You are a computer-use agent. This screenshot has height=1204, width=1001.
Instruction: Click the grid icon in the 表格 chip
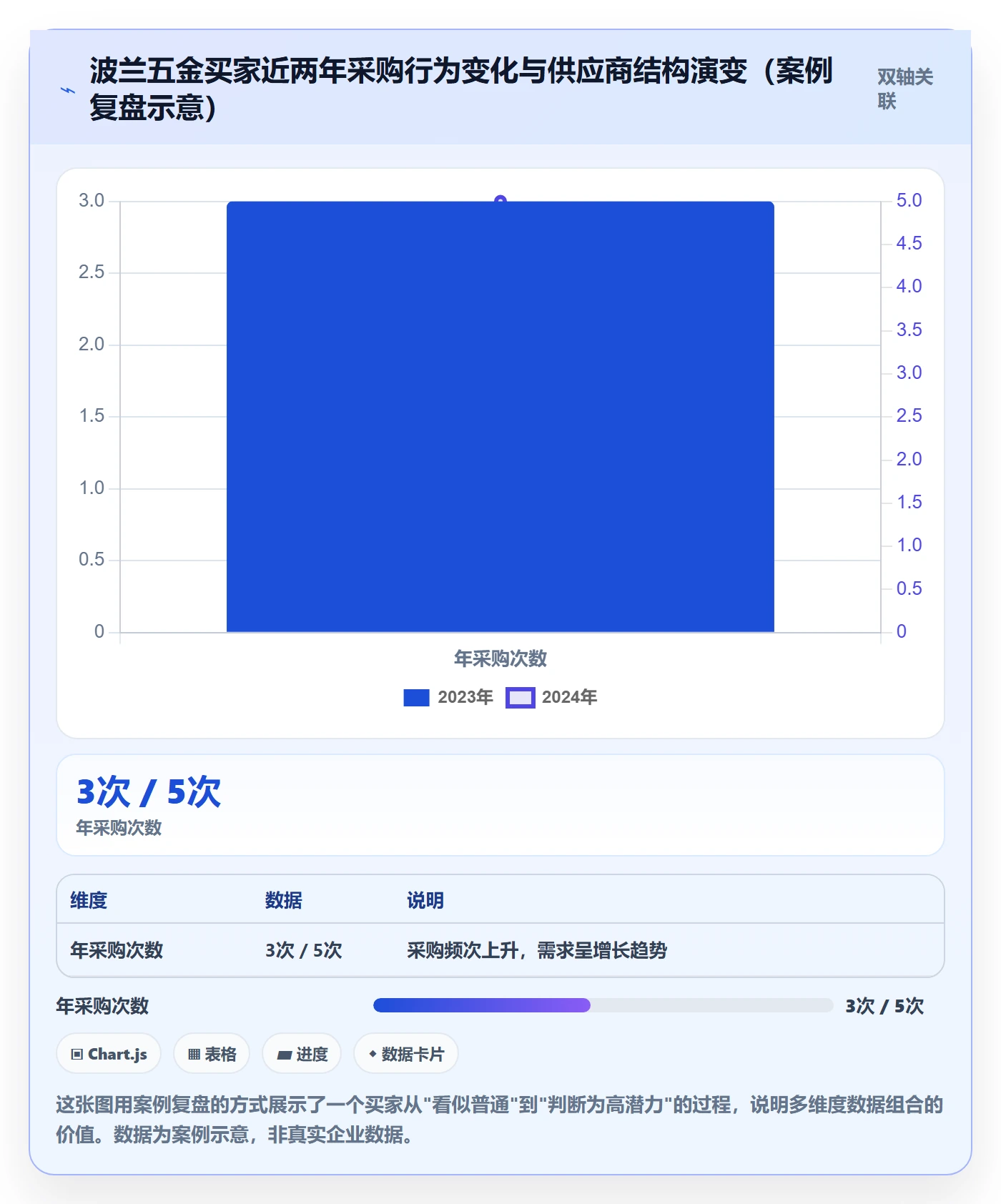coord(194,1054)
